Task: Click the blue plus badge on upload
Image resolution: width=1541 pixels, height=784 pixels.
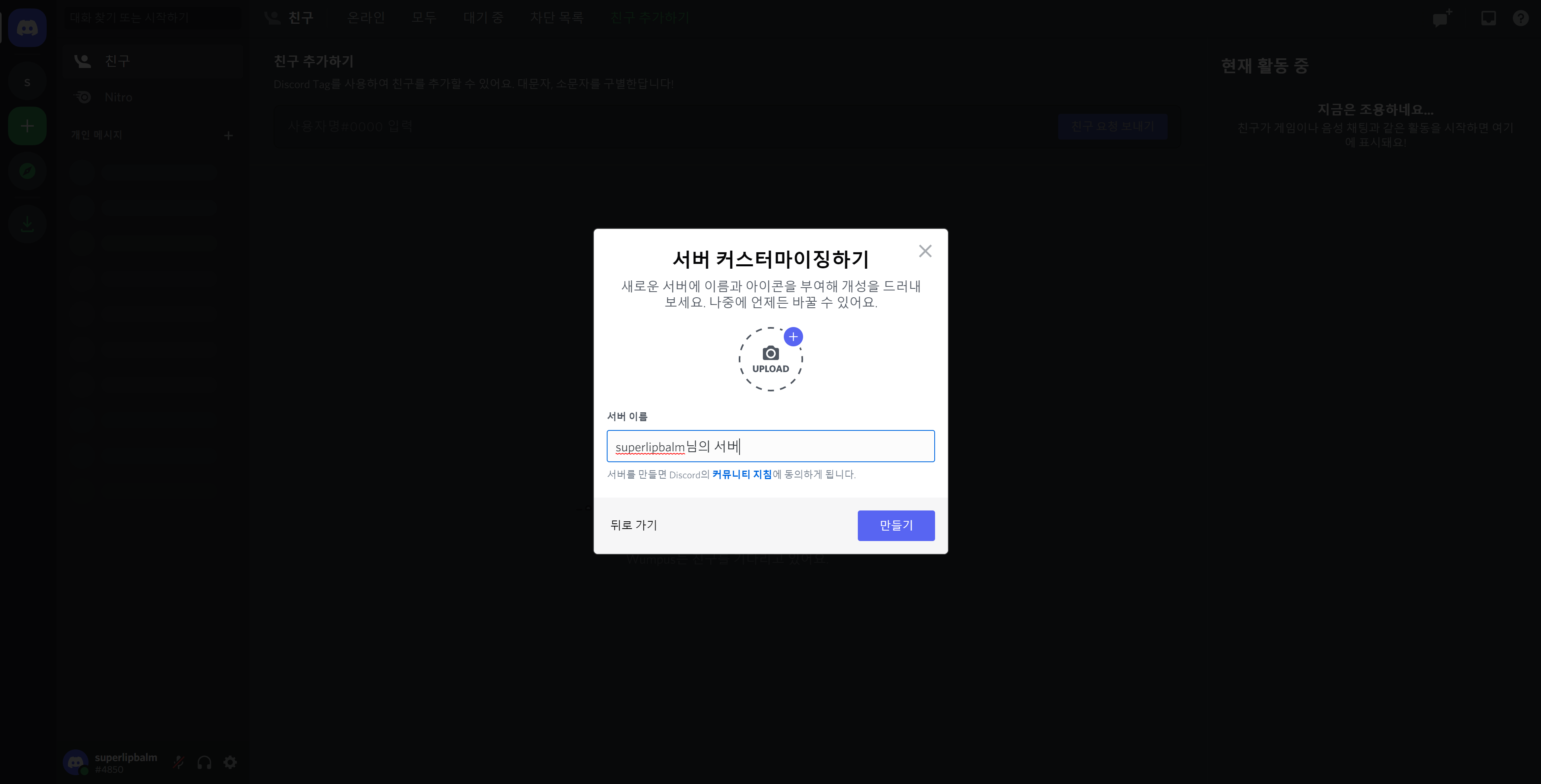Action: coord(793,337)
